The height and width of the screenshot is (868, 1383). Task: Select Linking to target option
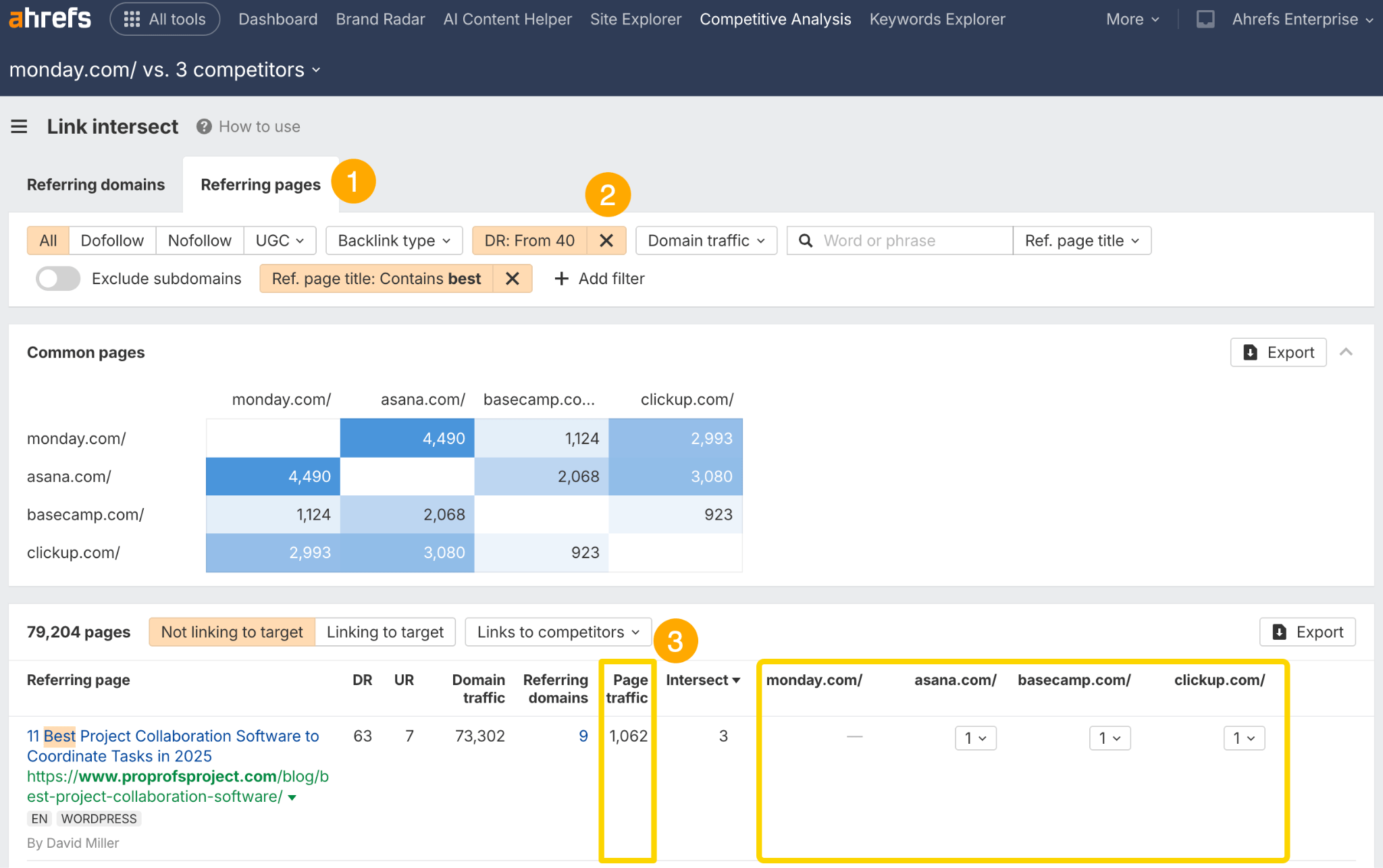(x=385, y=632)
